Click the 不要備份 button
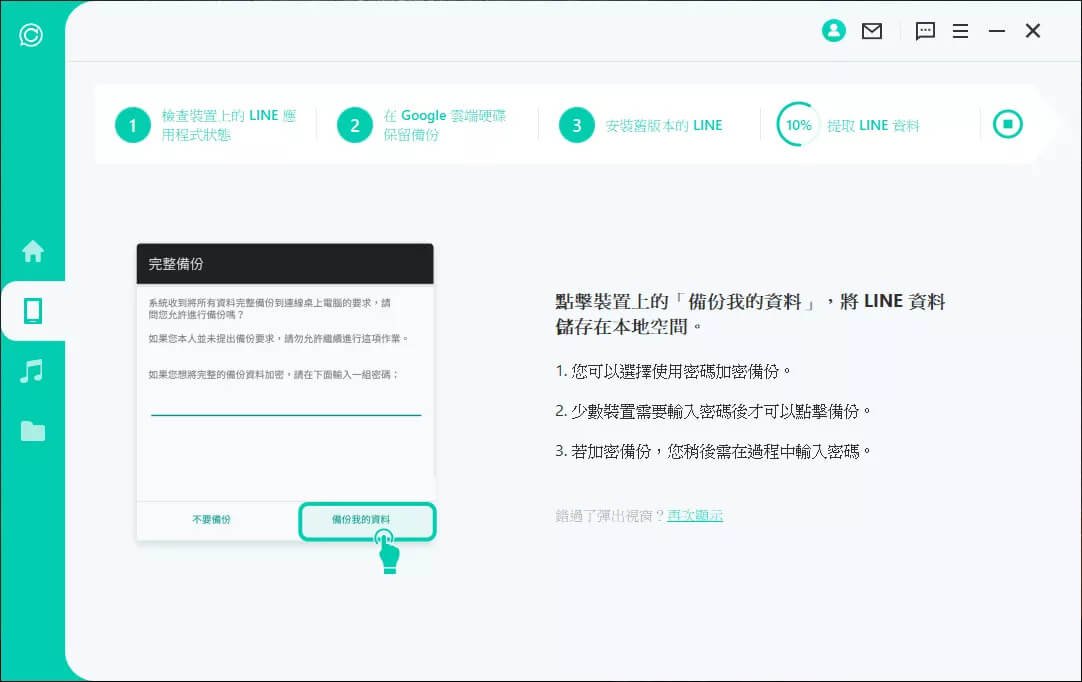The image size is (1082, 682). (x=211, y=520)
